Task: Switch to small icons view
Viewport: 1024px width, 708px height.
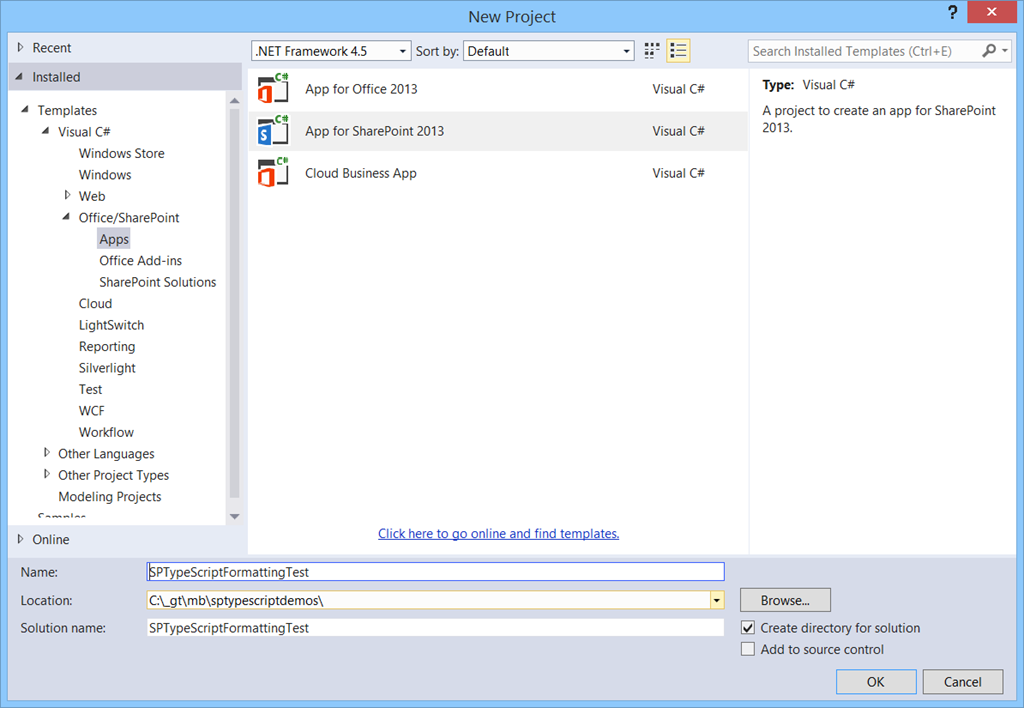Action: [652, 51]
